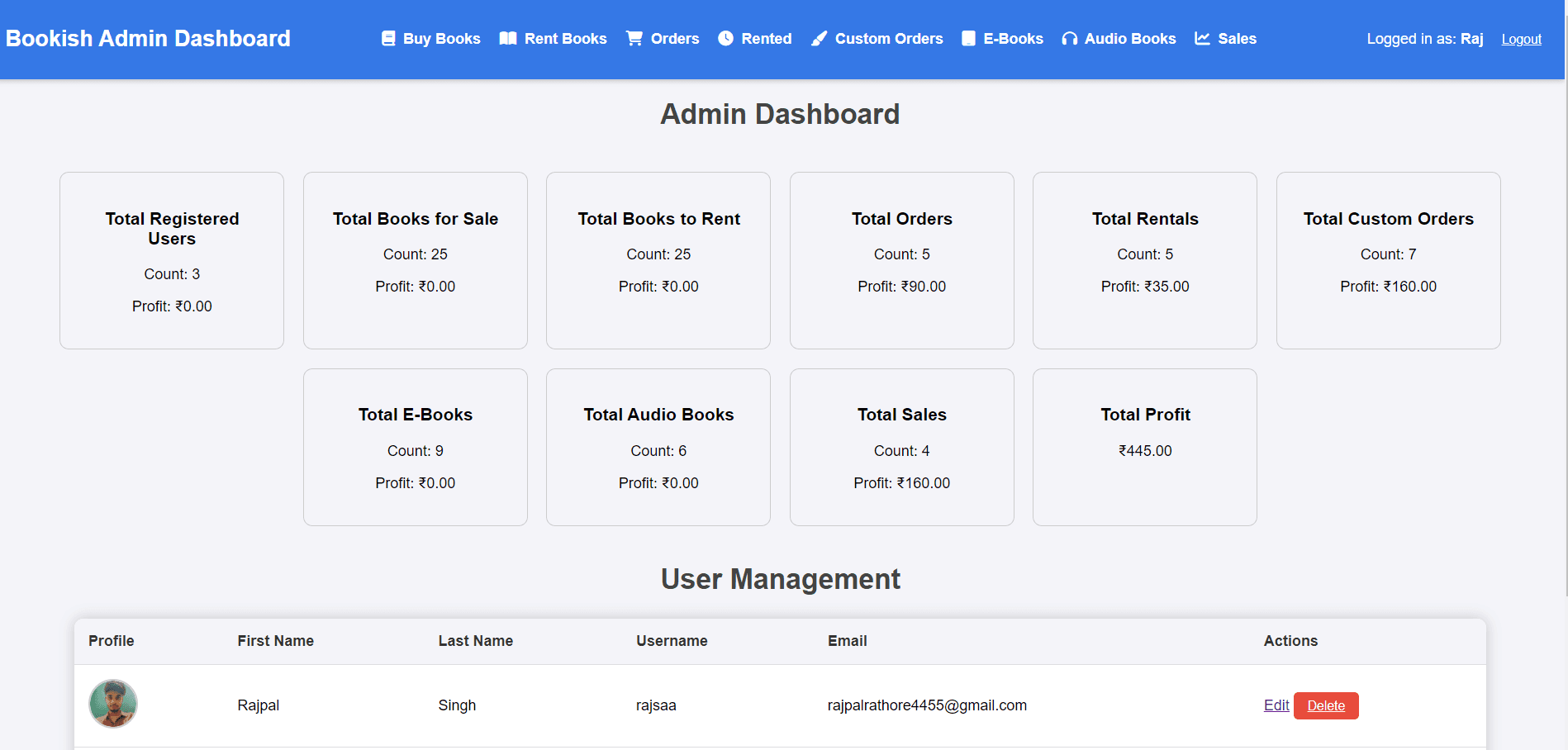The width and height of the screenshot is (1568, 750).
Task: Click the headphones icon beside Audio Books
Action: [1069, 39]
